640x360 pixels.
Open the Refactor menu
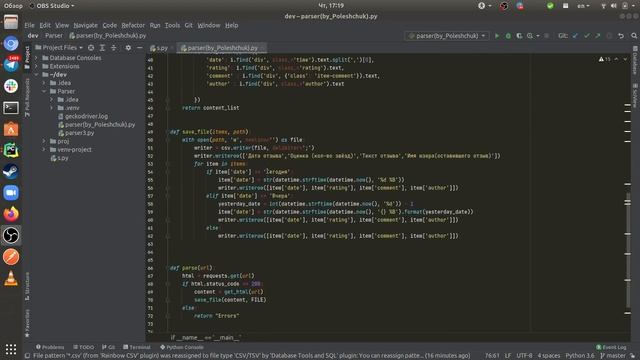133,25
